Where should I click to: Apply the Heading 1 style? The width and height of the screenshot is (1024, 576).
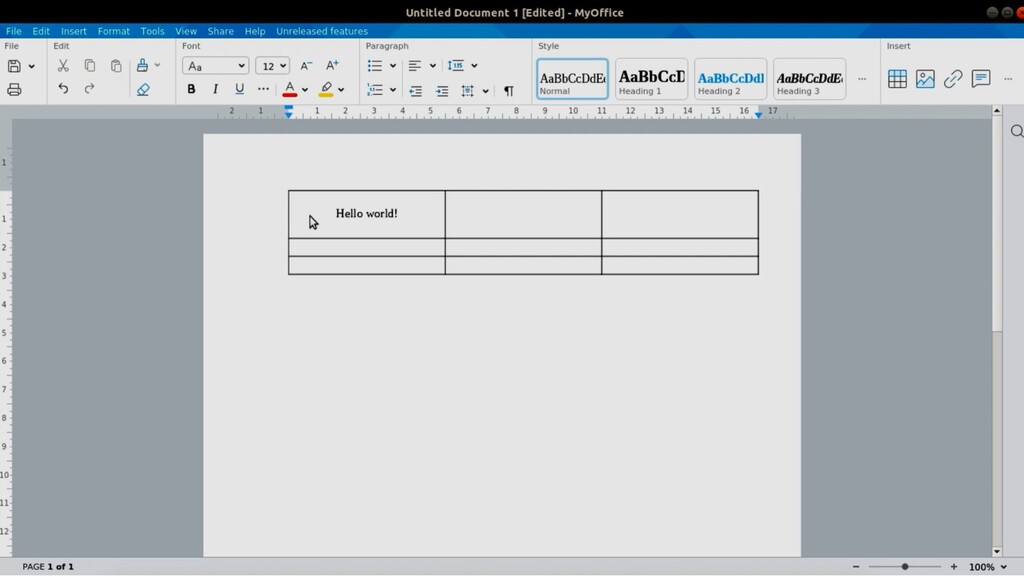click(651, 79)
